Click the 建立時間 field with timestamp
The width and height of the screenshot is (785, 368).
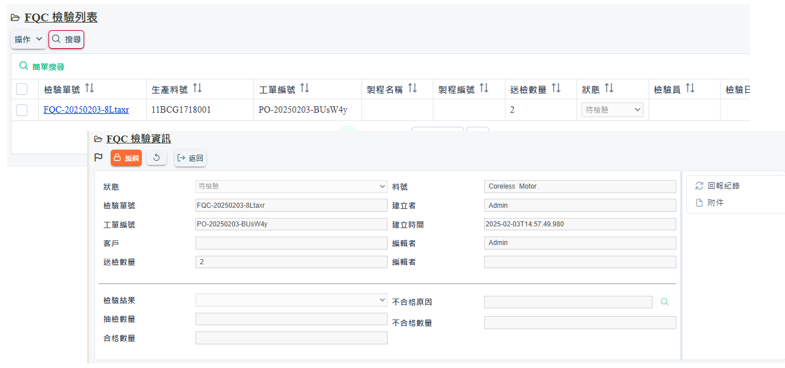point(580,224)
